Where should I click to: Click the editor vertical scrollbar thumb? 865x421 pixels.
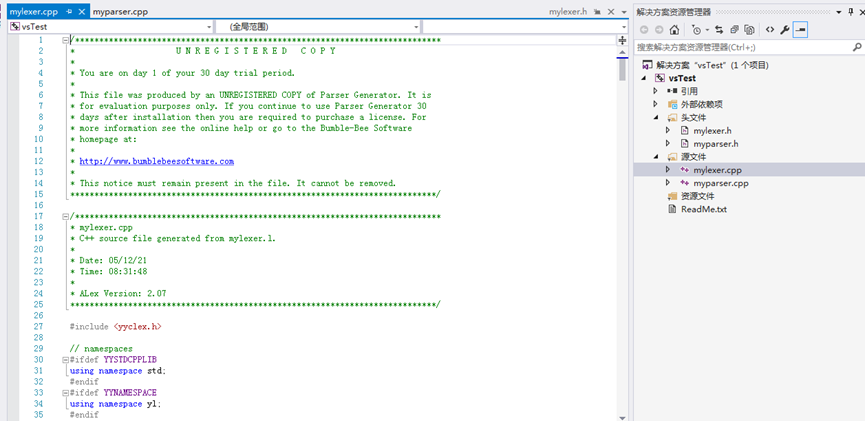click(622, 70)
